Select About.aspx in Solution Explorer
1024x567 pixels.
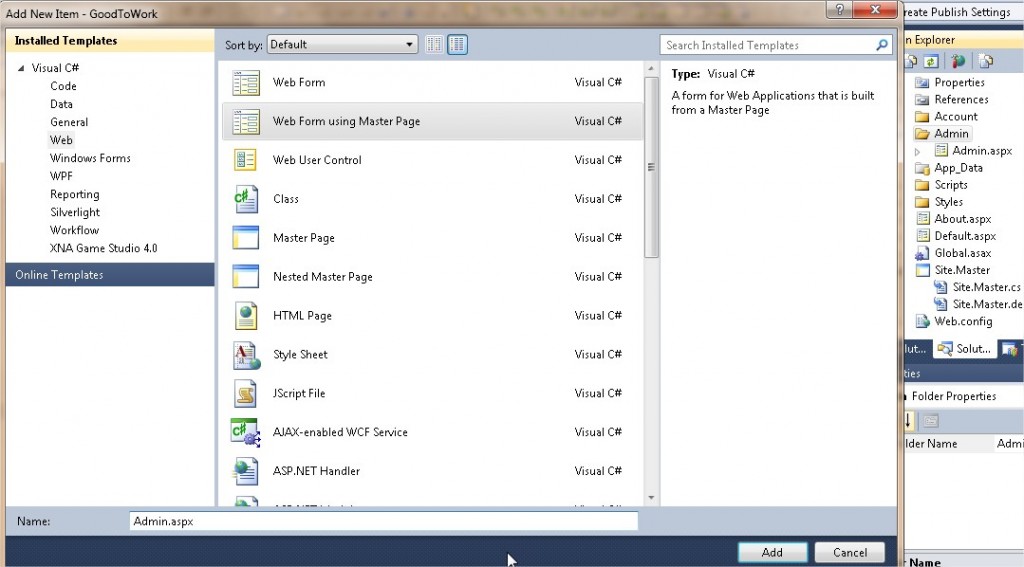(962, 219)
